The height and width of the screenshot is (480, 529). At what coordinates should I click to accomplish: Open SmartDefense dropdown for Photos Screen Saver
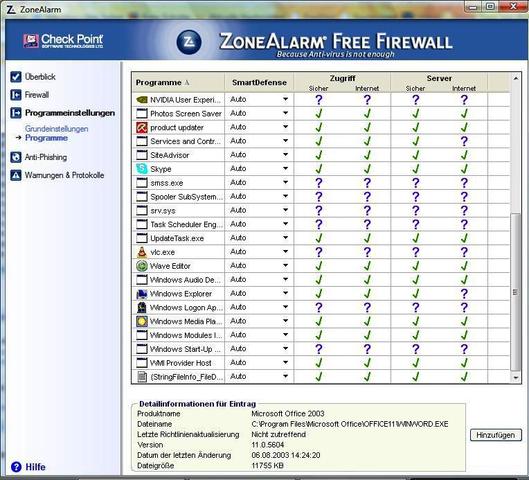[285, 113]
